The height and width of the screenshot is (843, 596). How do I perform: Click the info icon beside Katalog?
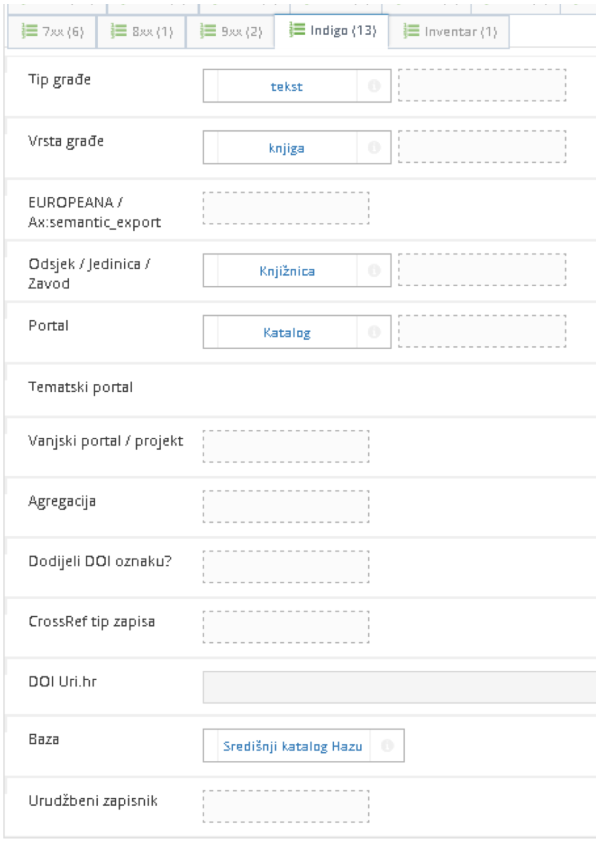pyautogui.click(x=374, y=331)
